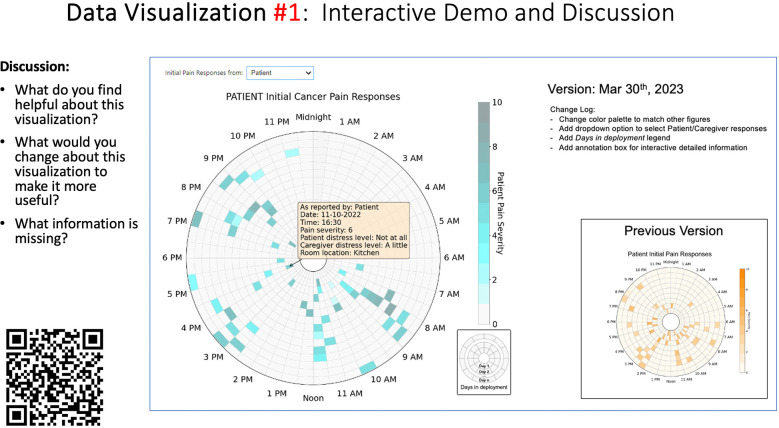
Task: Click the cell below 11 PM label
Action: click(x=292, y=153)
